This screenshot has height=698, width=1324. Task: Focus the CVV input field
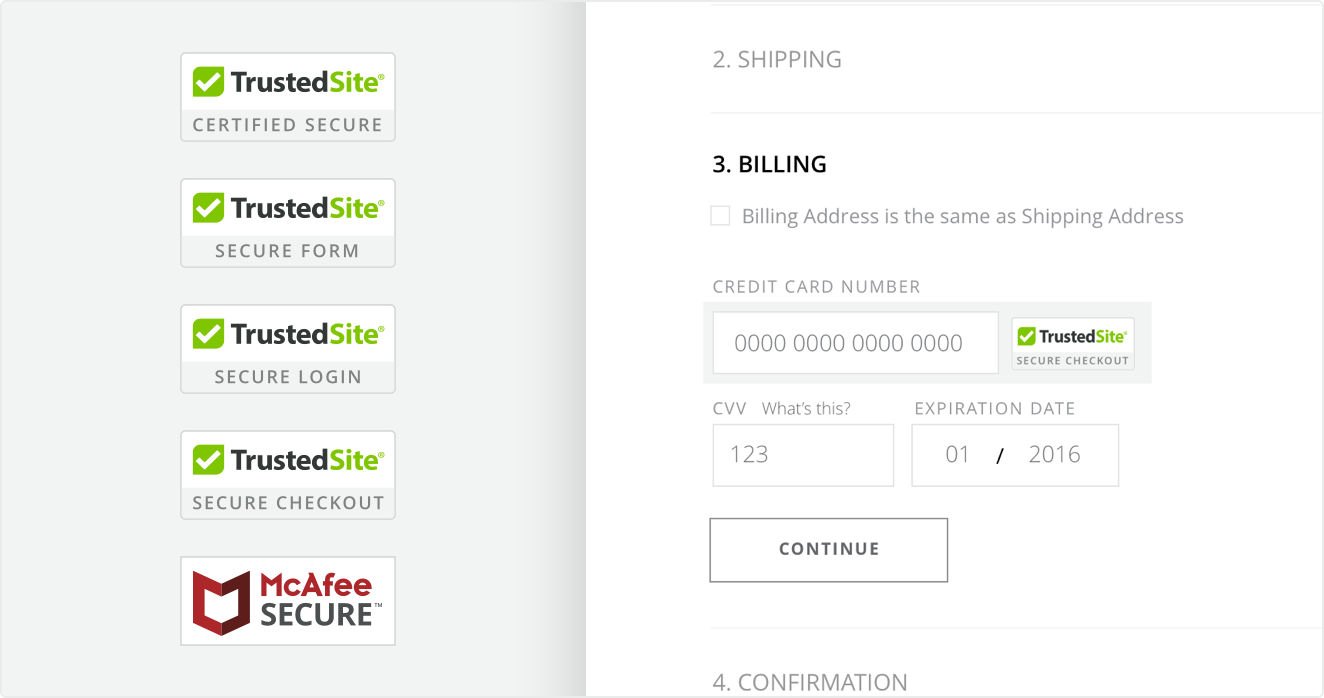802,455
